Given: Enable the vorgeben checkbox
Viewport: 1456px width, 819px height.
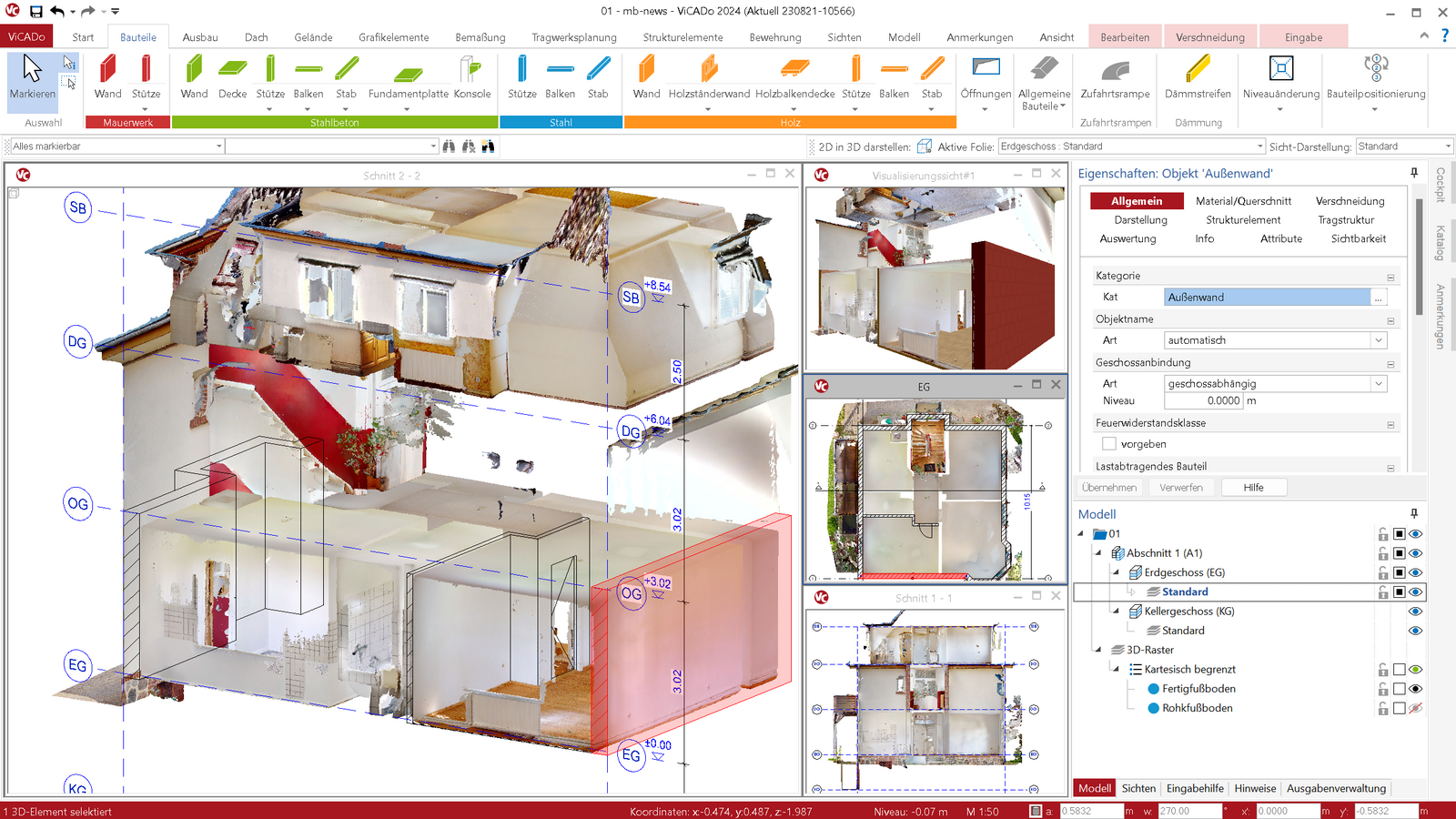Looking at the screenshot, I should [1108, 444].
